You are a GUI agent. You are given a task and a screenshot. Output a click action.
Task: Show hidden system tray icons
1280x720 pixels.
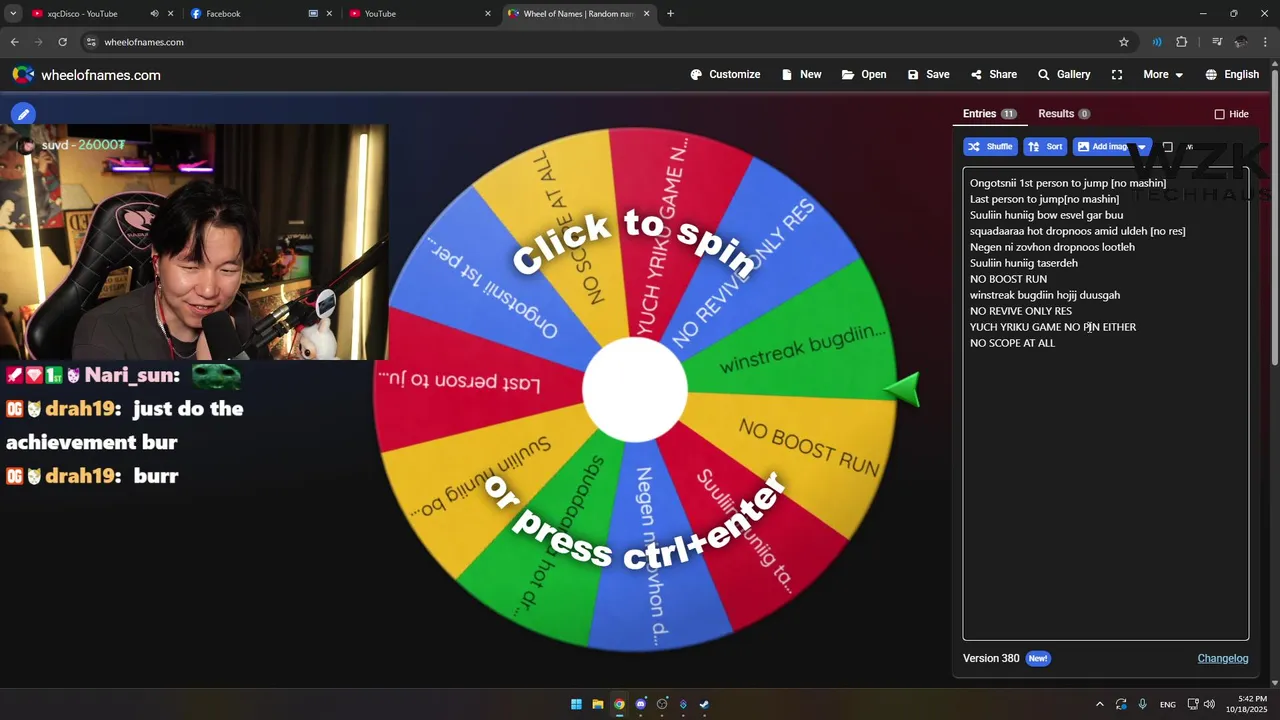coord(1100,704)
